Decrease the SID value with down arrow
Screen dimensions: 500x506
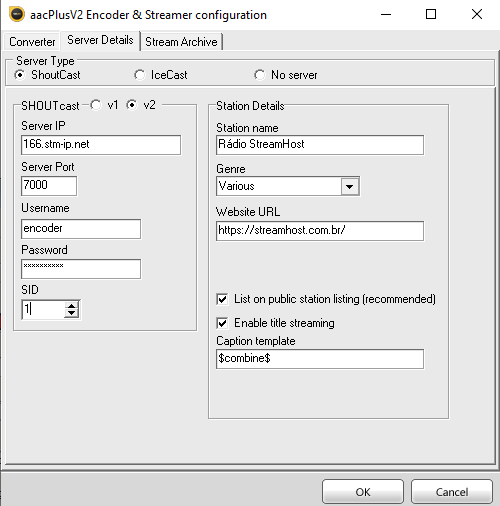coord(72,313)
